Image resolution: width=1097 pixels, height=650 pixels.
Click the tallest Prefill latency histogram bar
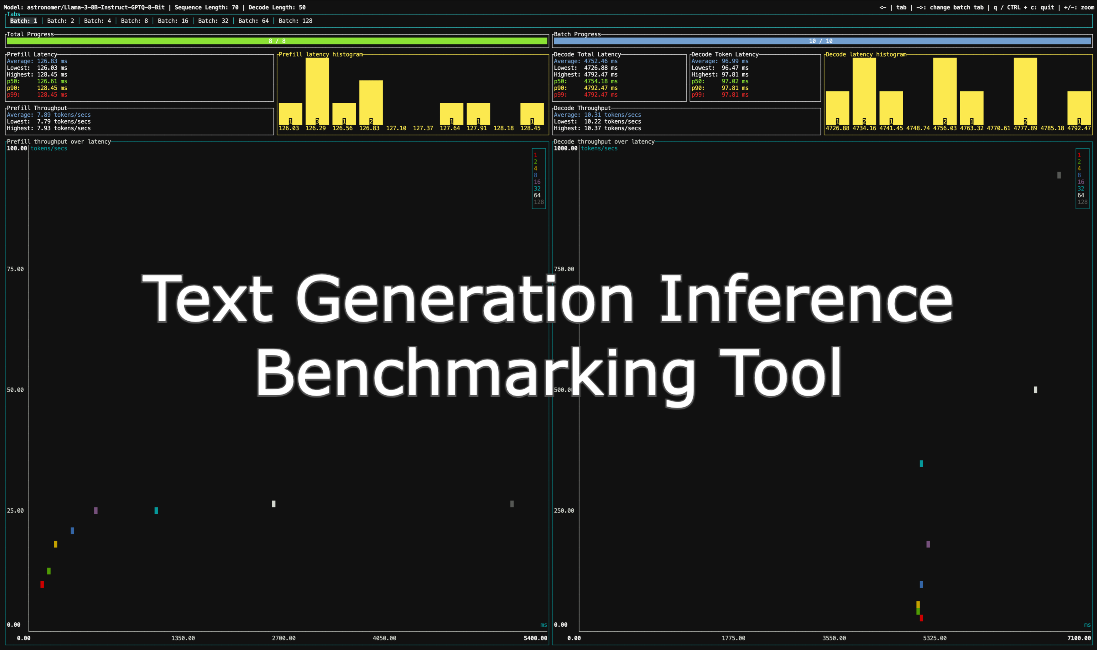tap(317, 91)
